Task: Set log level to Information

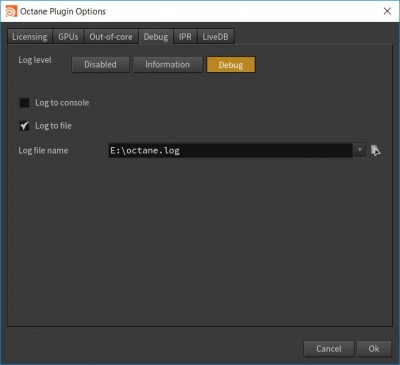Action: [x=167, y=65]
